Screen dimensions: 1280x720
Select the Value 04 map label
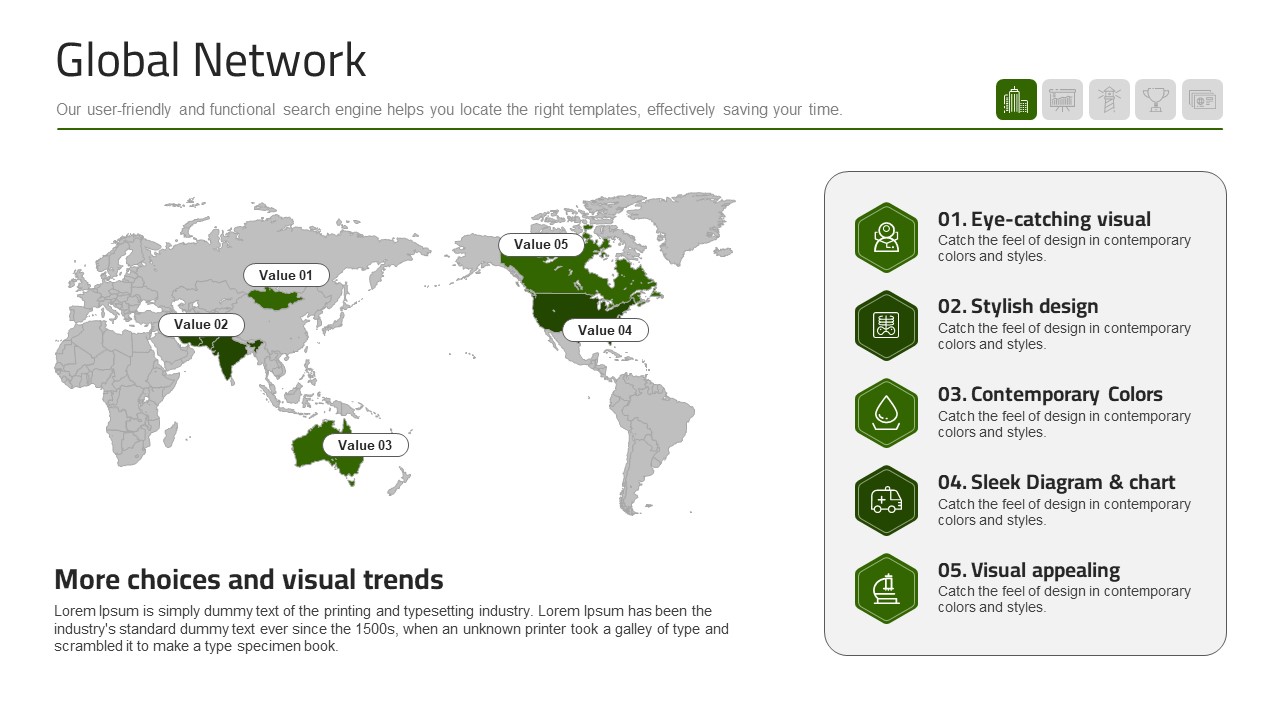605,330
